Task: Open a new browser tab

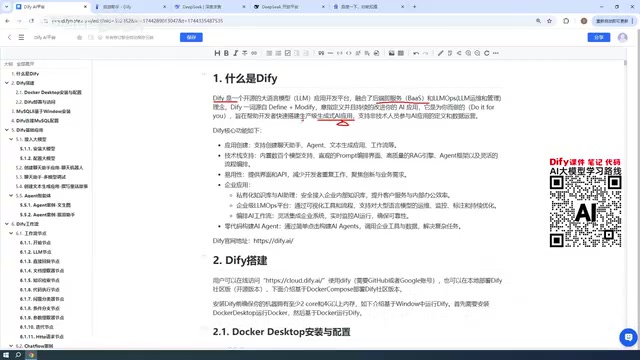Action: (414, 7)
